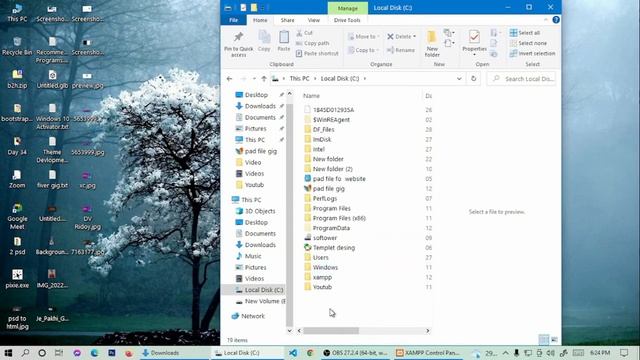Collapse the ribbon with the chevron
Image resolution: width=640 pixels, height=360 pixels.
pos(546,20)
